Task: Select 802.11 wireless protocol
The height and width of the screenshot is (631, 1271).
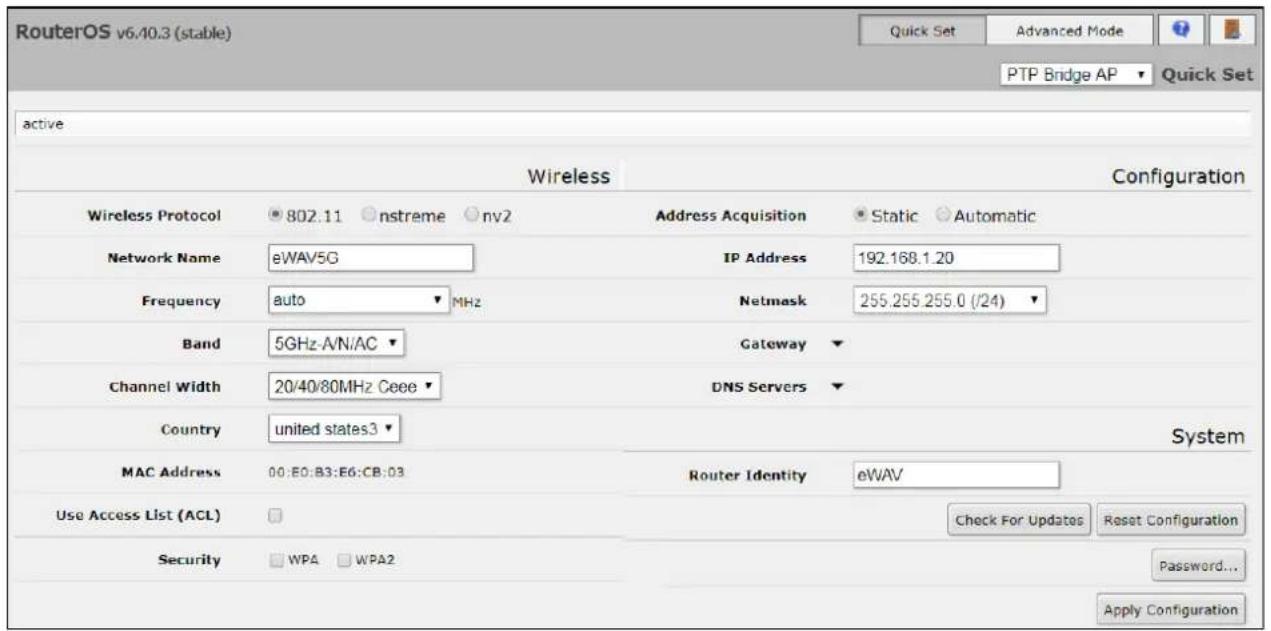Action: 276,215
